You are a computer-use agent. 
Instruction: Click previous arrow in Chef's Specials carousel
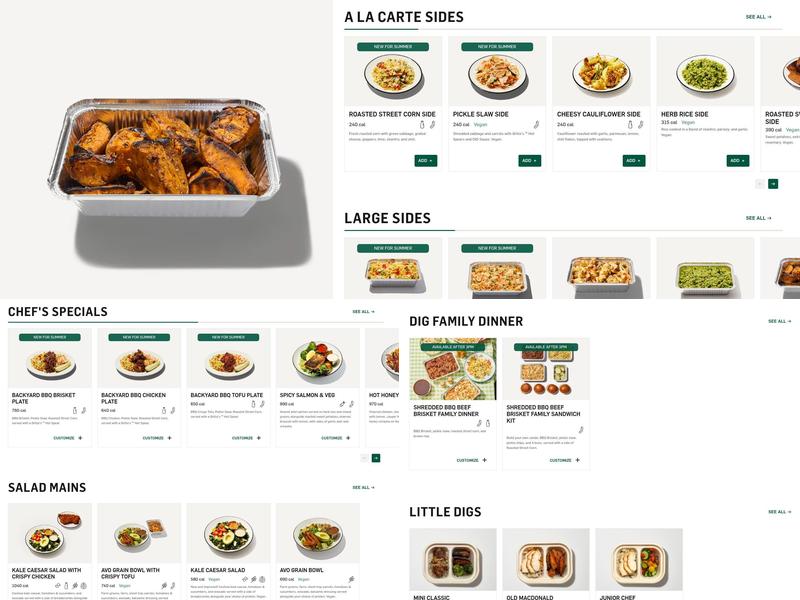point(364,458)
